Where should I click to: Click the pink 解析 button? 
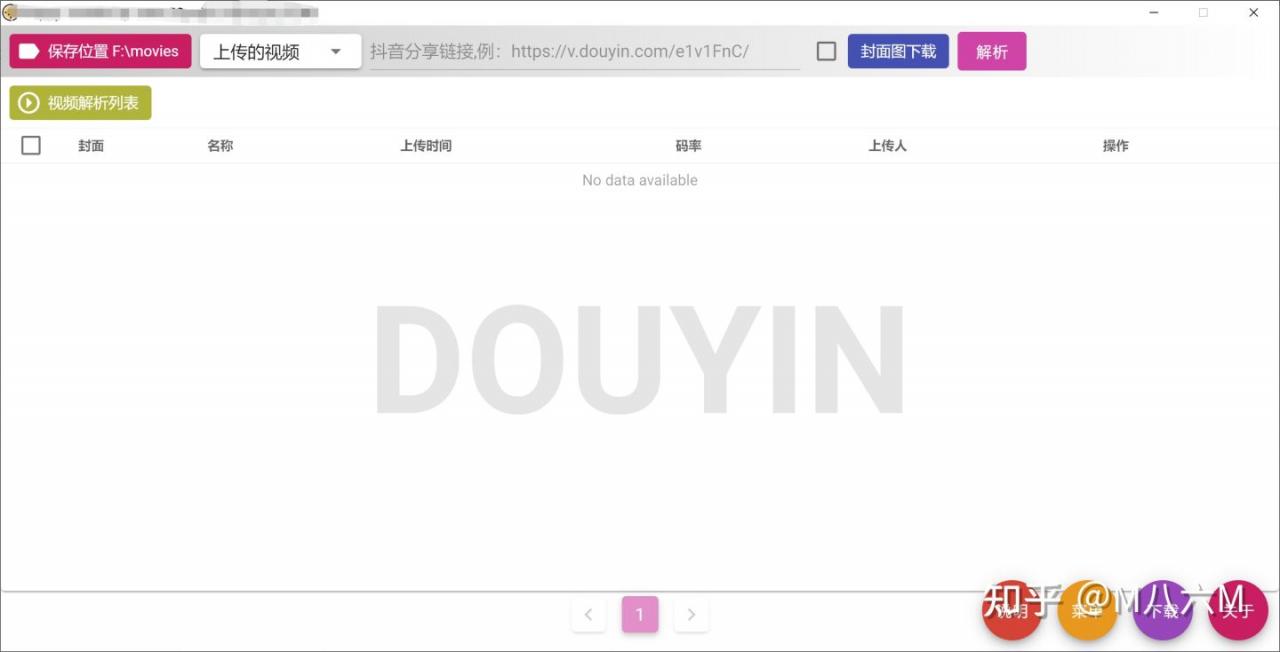tap(992, 51)
